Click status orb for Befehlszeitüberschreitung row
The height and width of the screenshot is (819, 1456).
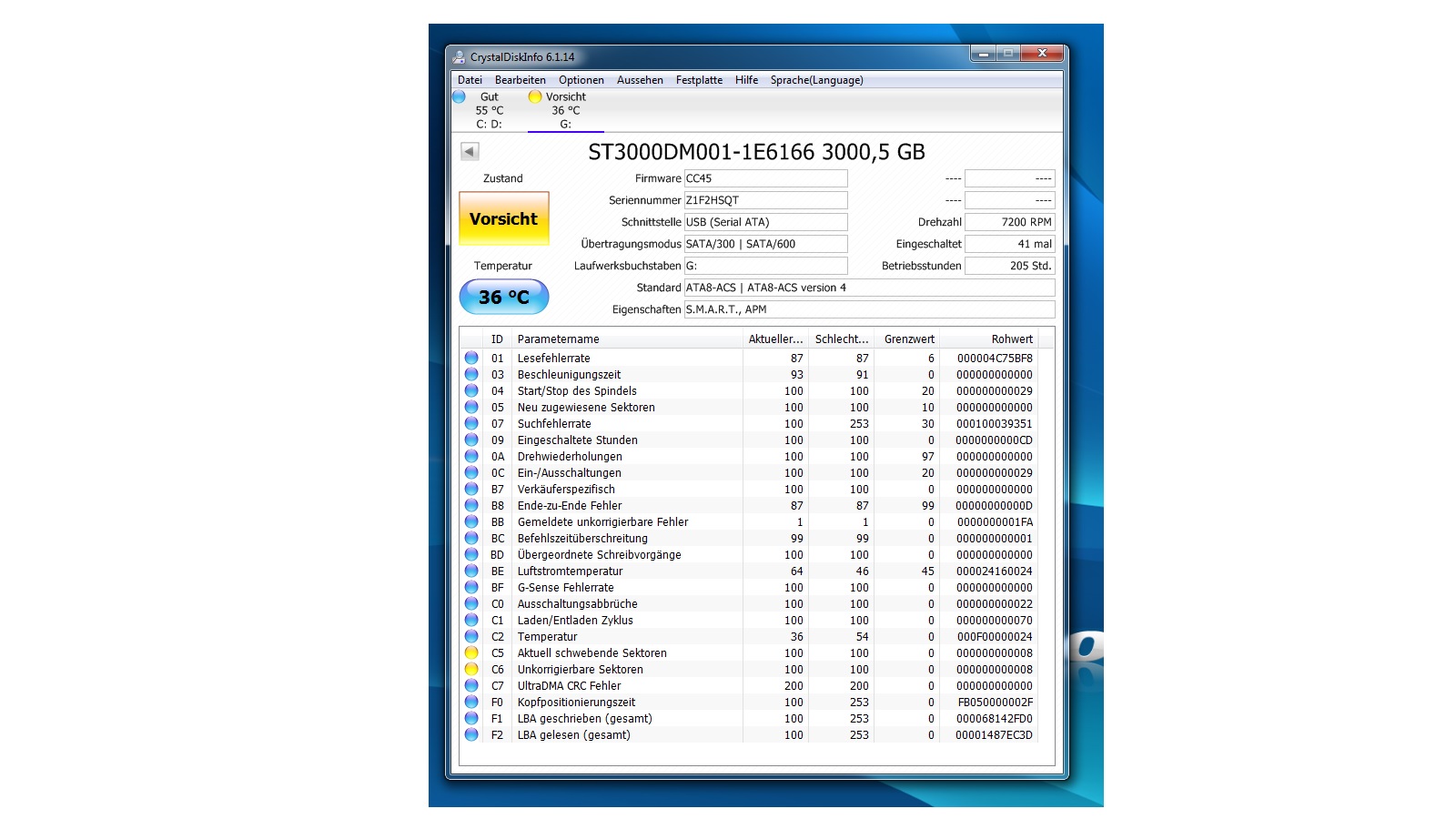point(471,538)
